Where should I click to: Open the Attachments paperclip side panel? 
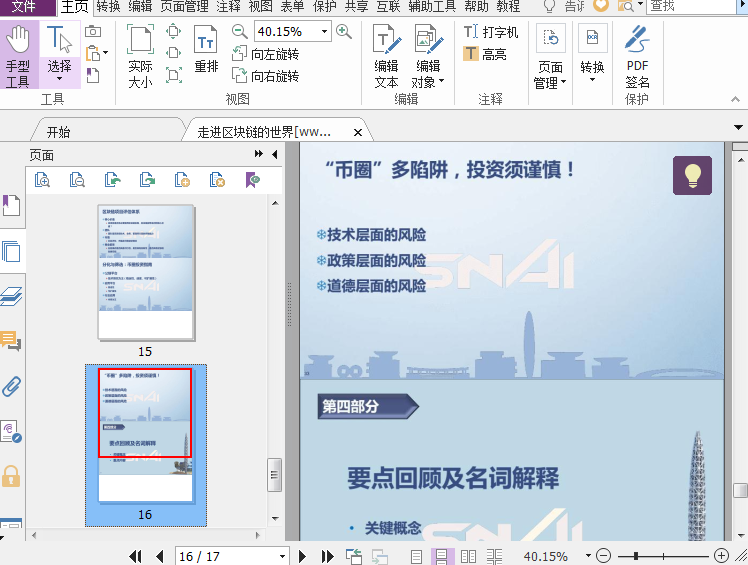pyautogui.click(x=11, y=386)
